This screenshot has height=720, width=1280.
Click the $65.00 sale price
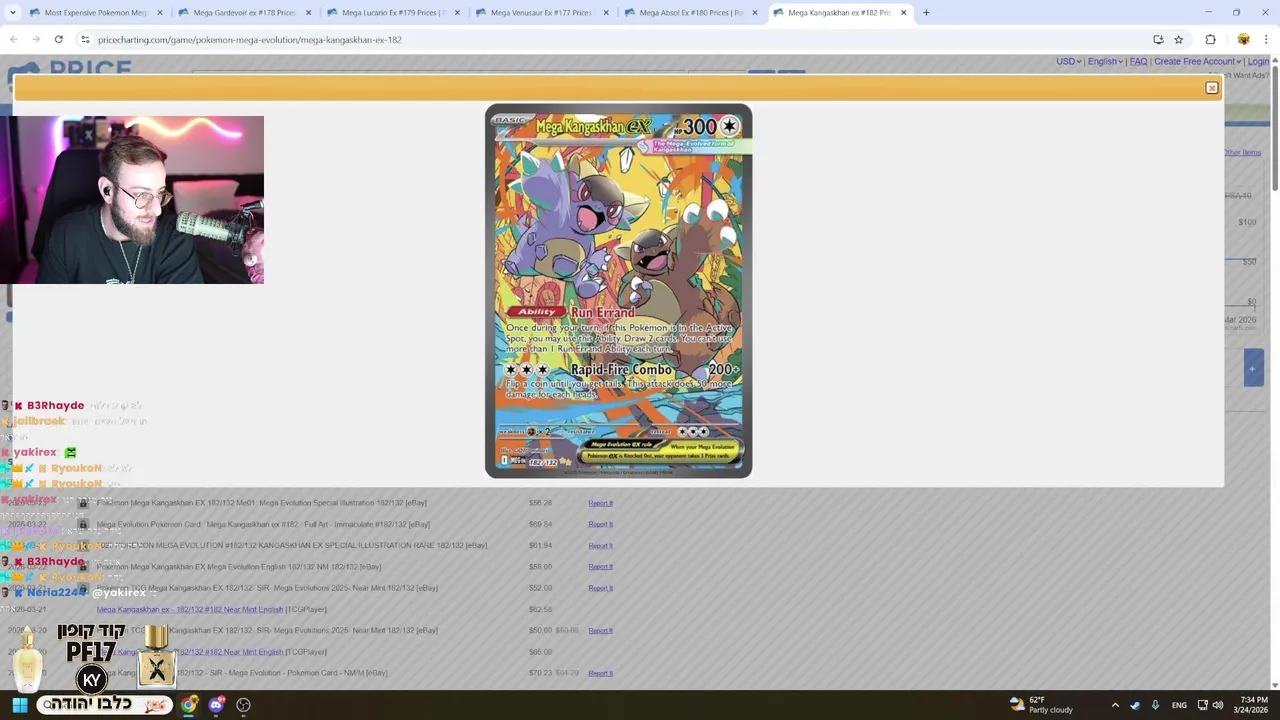(x=540, y=652)
